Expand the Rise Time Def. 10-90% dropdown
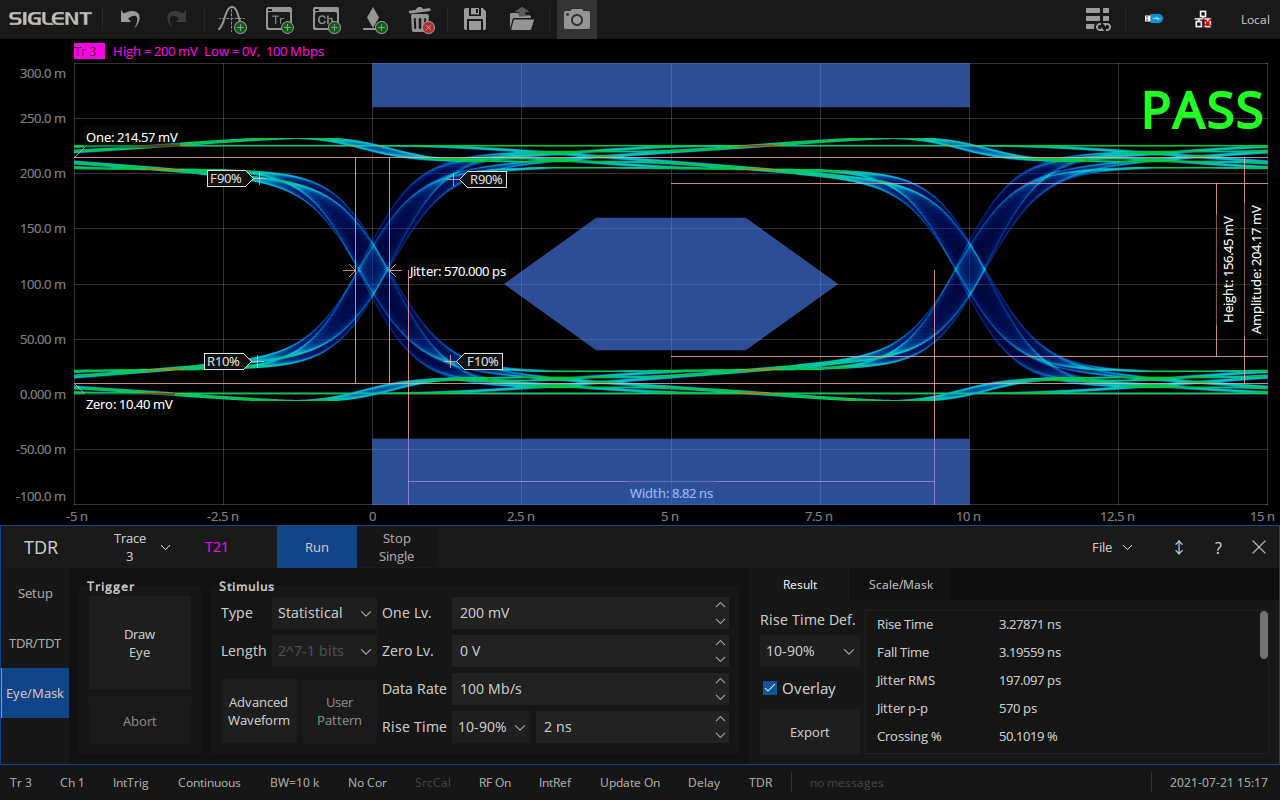 pos(809,651)
